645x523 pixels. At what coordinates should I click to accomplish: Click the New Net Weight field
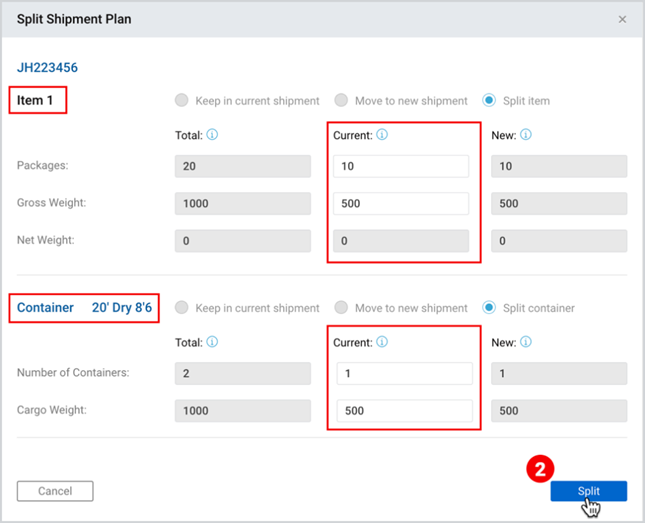tap(559, 241)
